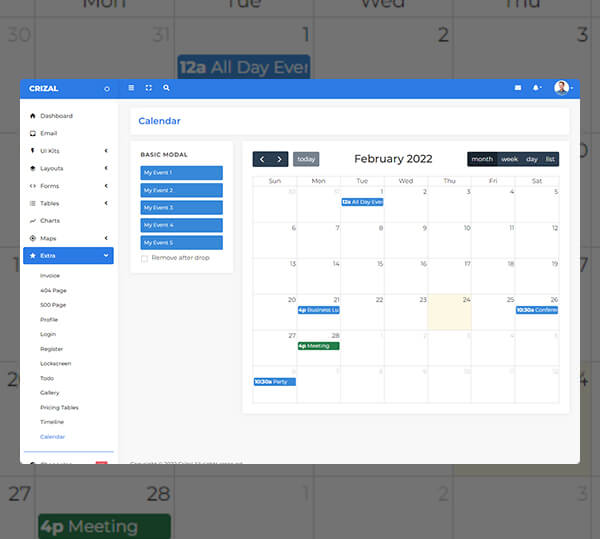
Task: Open 10:30a Party event
Action: (x=275, y=382)
